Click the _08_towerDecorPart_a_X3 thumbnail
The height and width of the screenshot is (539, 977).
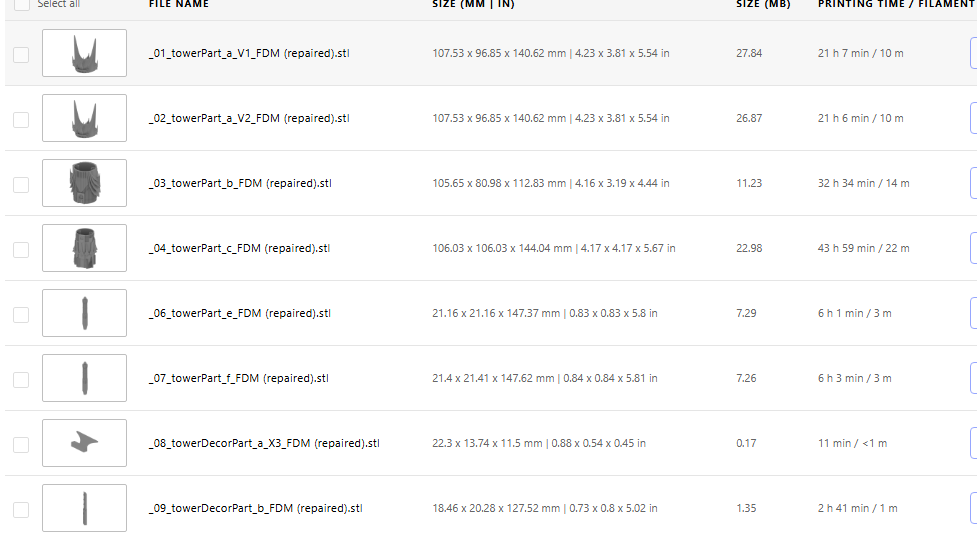[x=84, y=443]
